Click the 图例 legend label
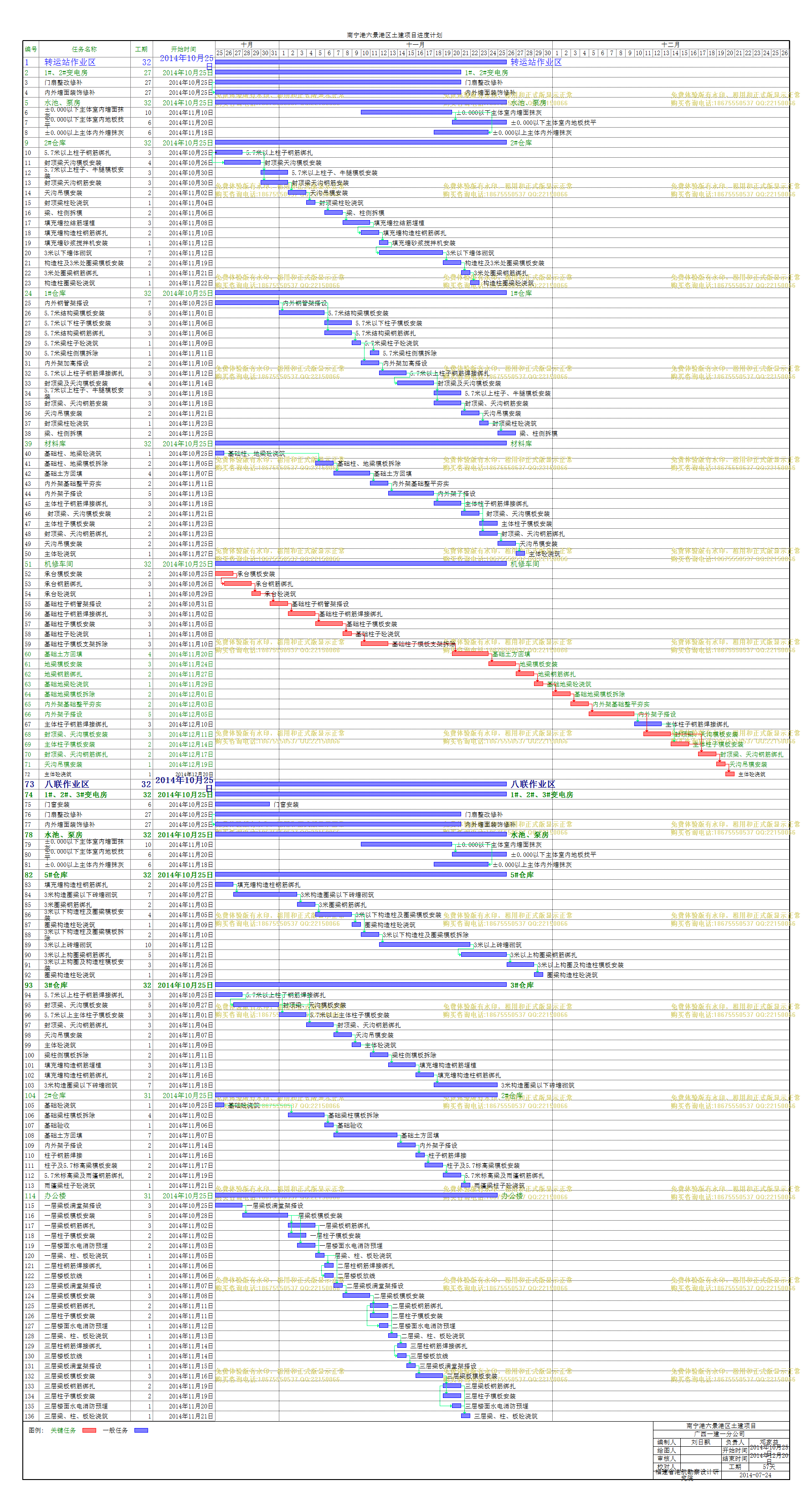The image size is (812, 1511). click(x=36, y=1430)
